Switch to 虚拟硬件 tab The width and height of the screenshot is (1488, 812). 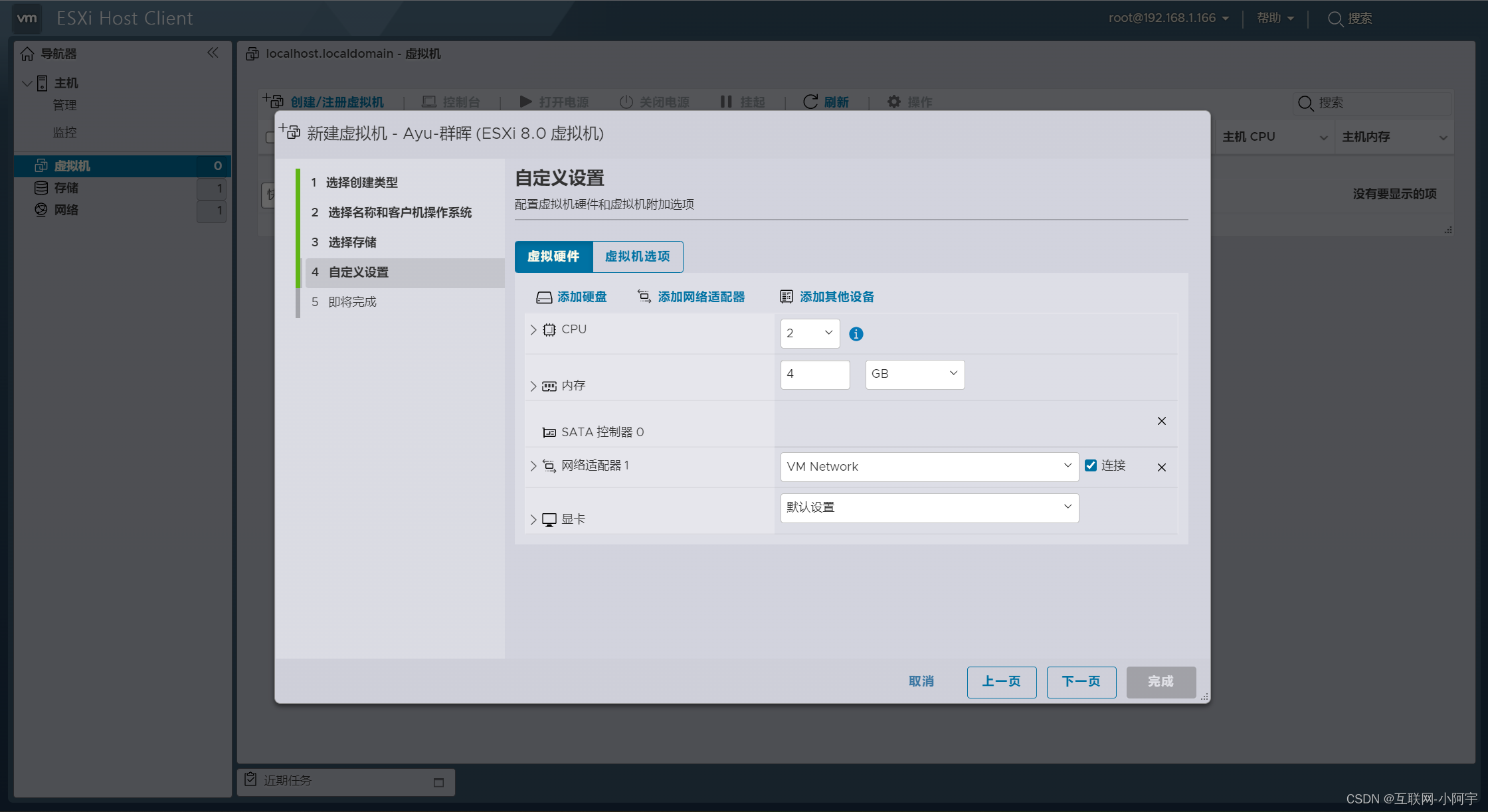point(553,257)
